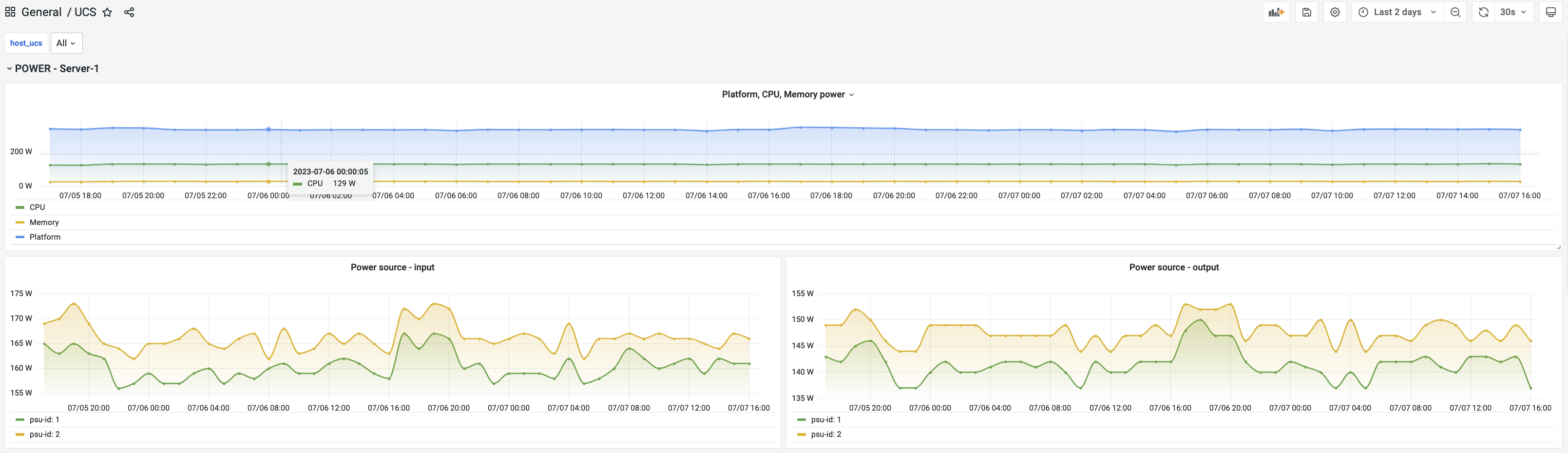Open dashboard settings gear
Screen dimensions: 1568x453
[1335, 12]
